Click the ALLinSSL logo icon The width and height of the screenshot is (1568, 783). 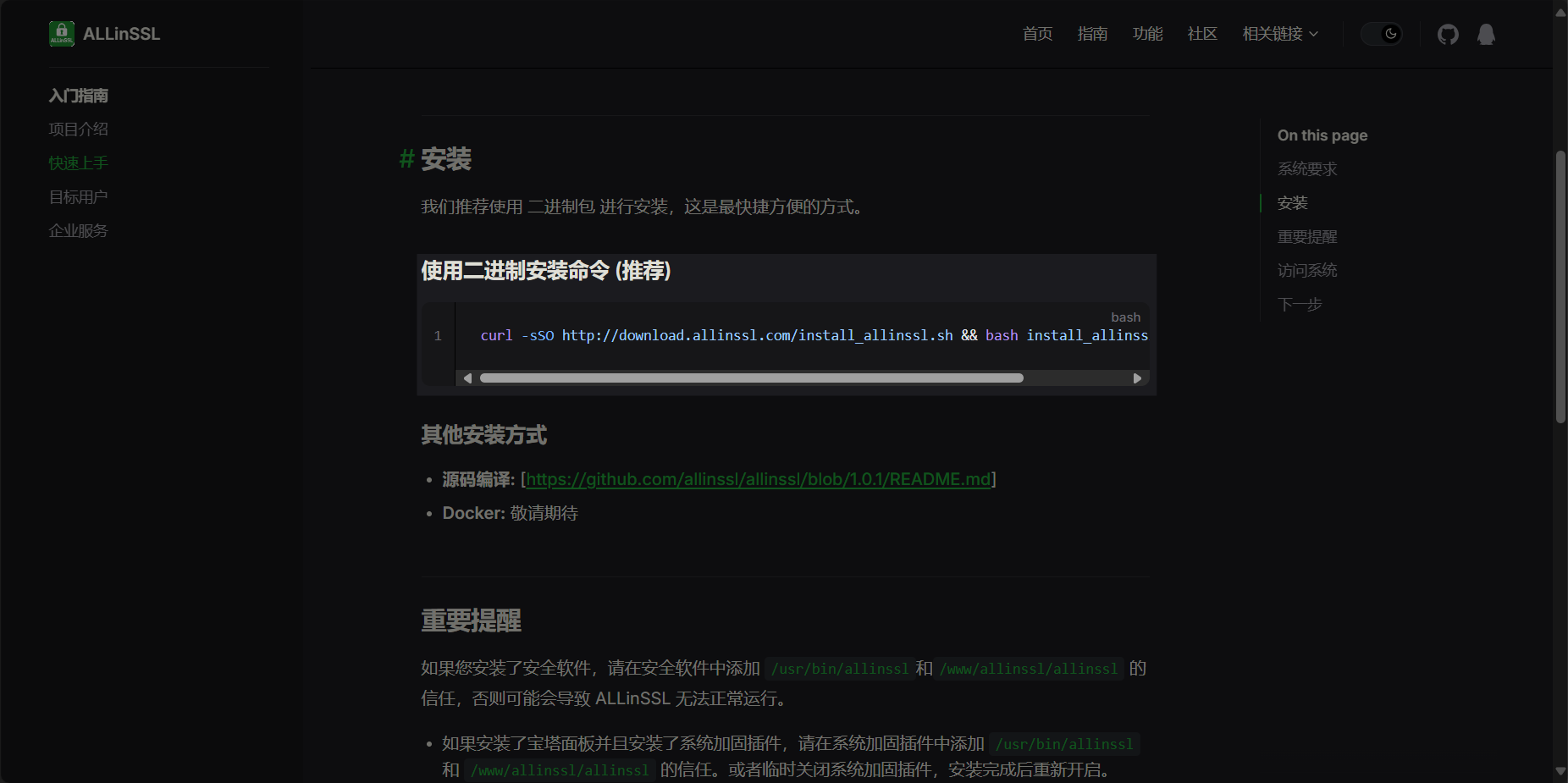(x=61, y=34)
